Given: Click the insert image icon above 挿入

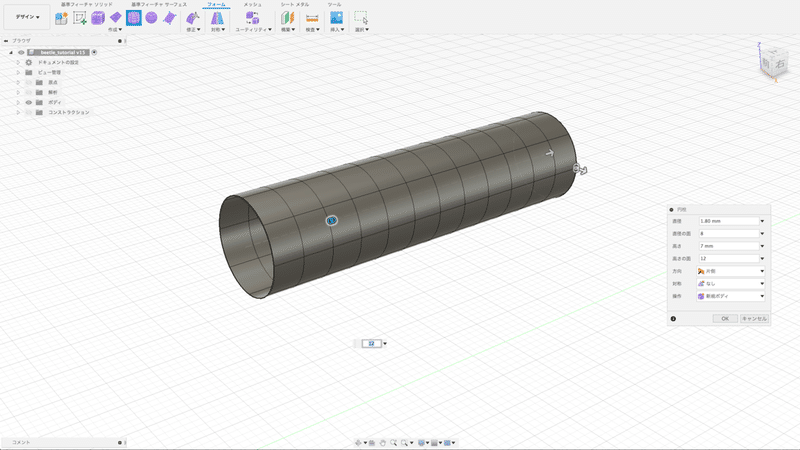Looking at the screenshot, I should 337,18.
